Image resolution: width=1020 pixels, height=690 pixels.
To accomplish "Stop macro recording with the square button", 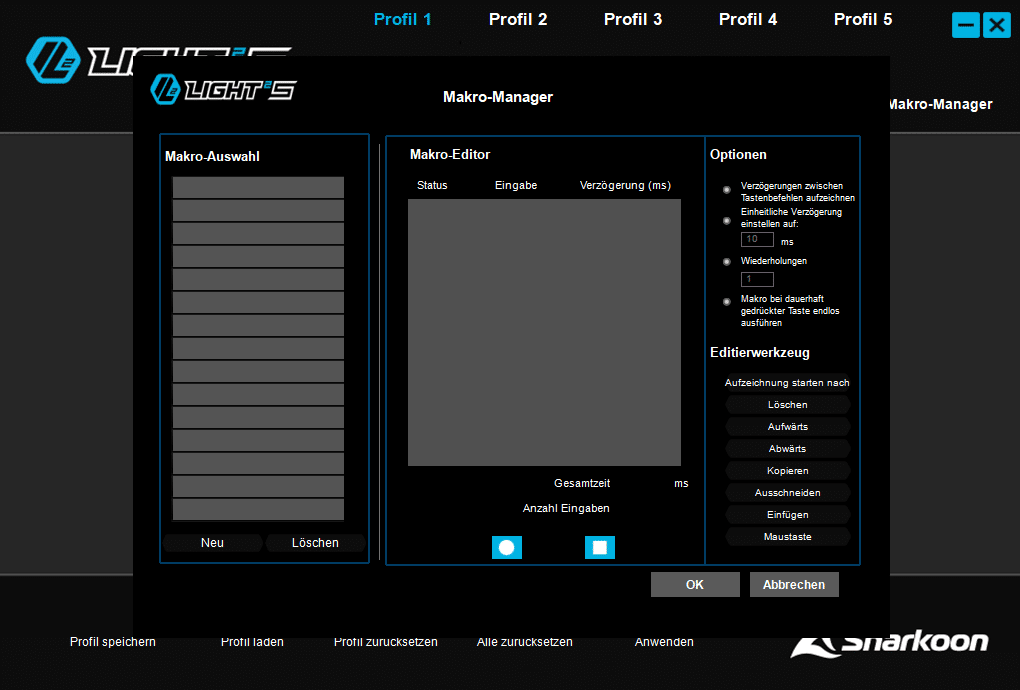I will click(599, 547).
